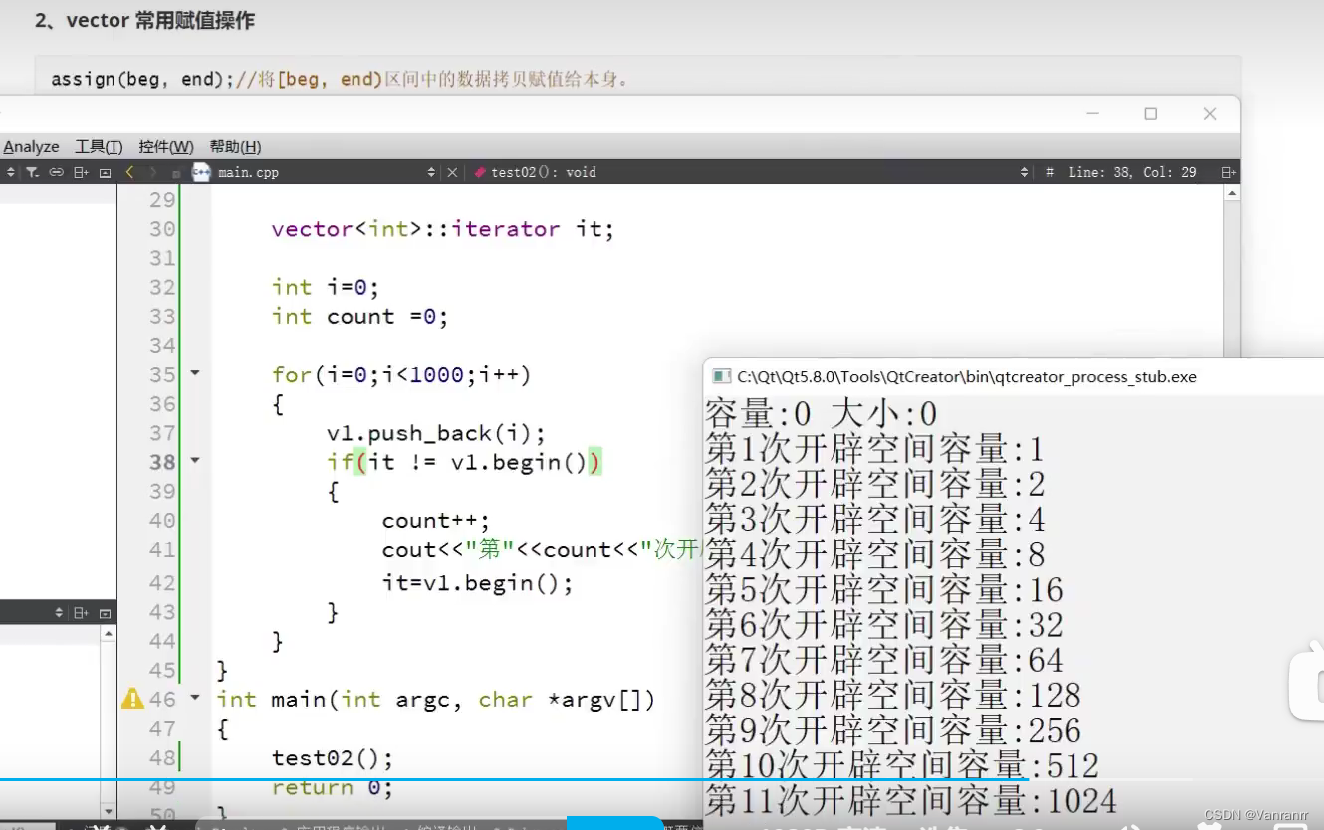Screen dimensions: 1324x830
Task: Close the lower sidebar panel
Action: coord(105,612)
